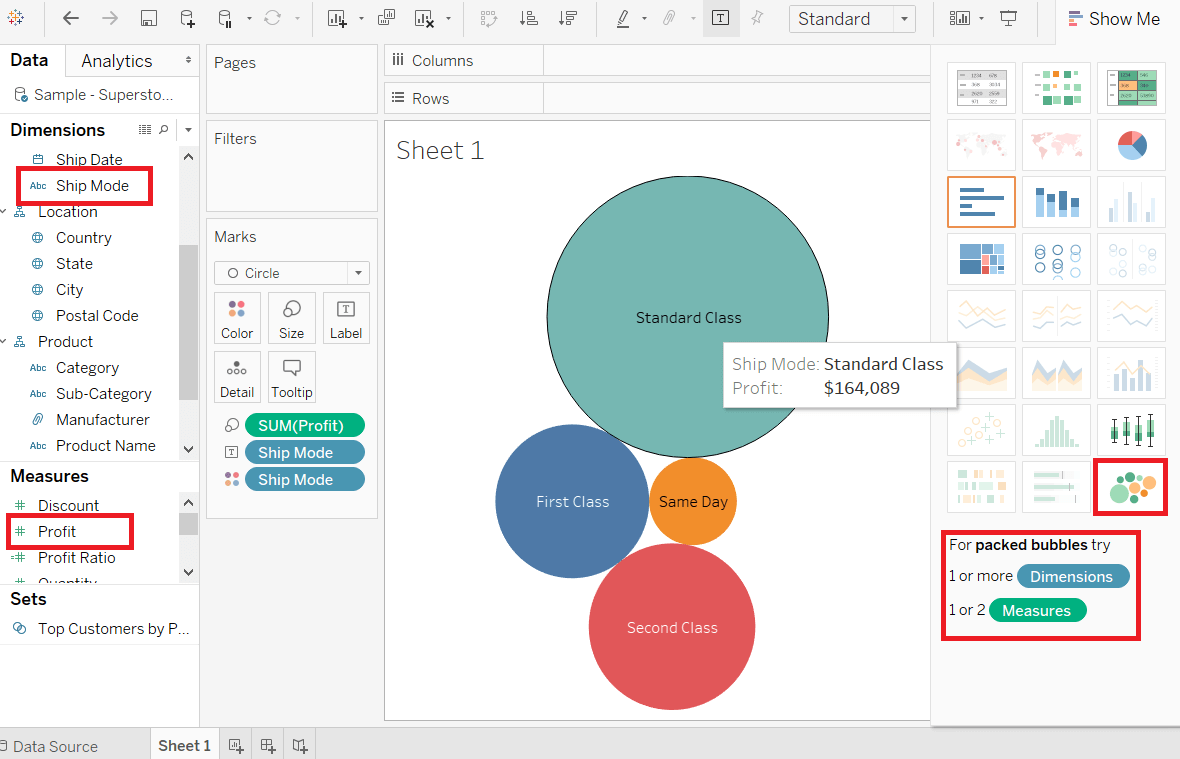Open the Highlight dropdown arrow
1180x759 pixels.
(644, 18)
